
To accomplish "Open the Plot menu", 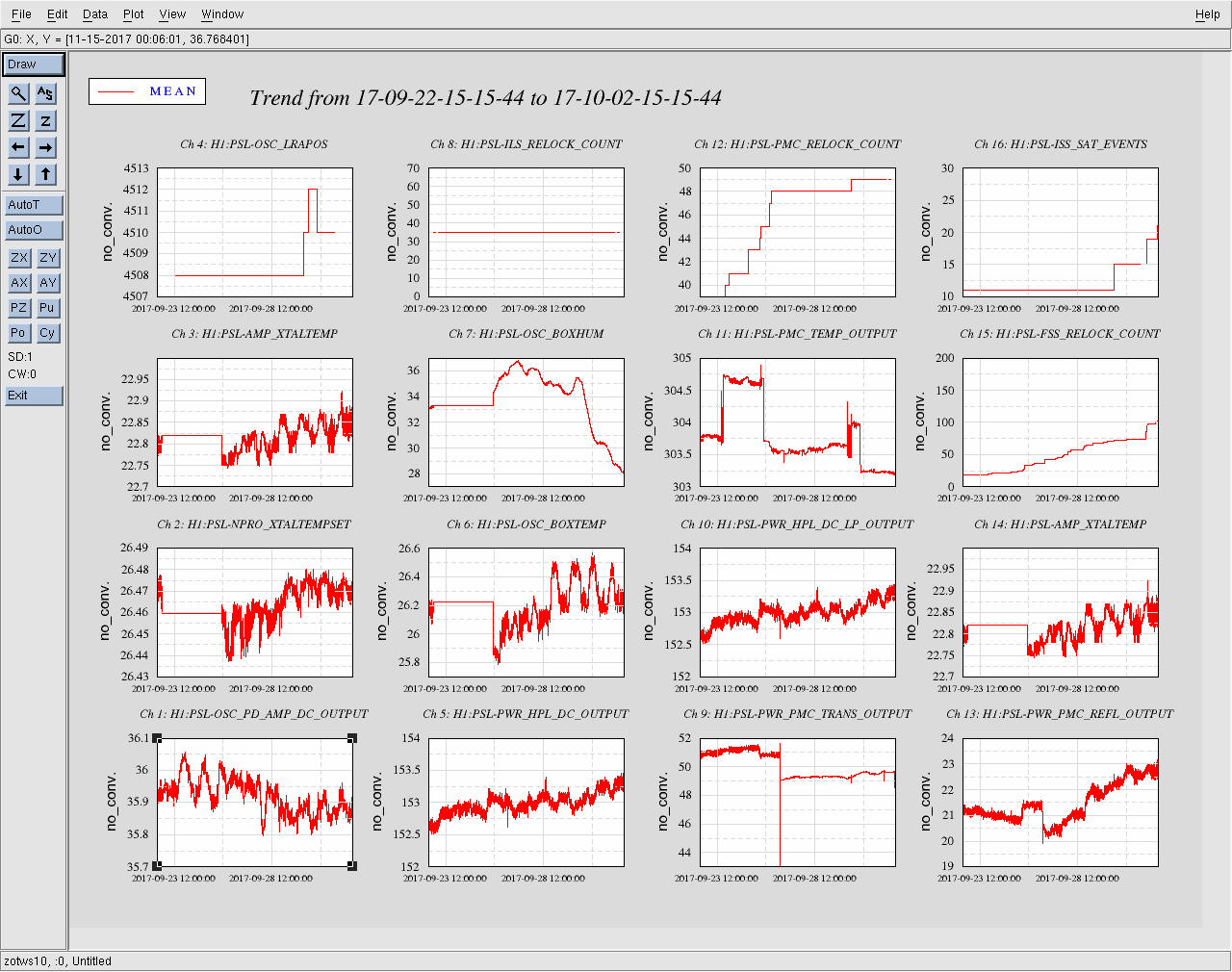I will pos(133,14).
